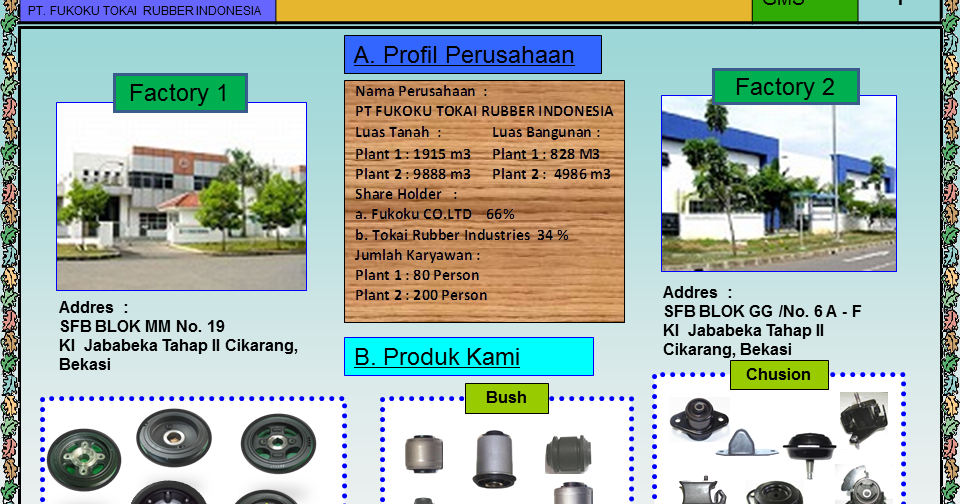The height and width of the screenshot is (504, 960).
Task: Select the 'Jumlah Karyawan :' line
Action: pyautogui.click(x=418, y=255)
